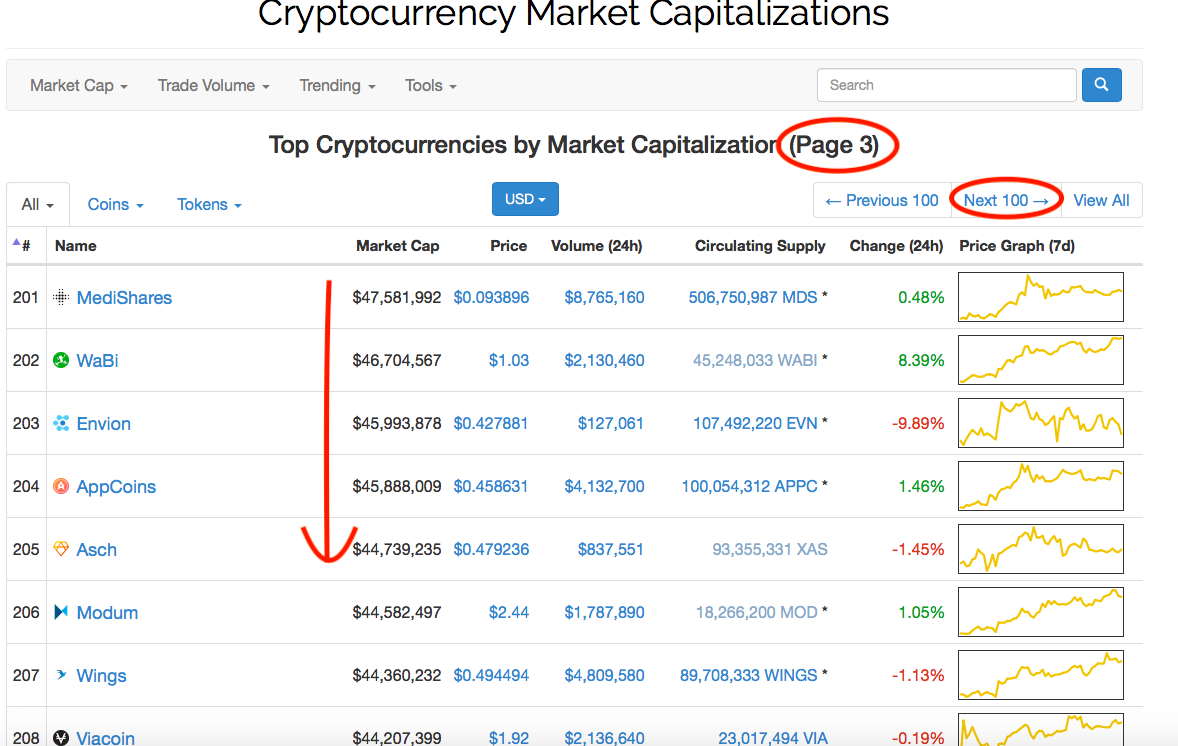
Task: Click the WaBi 7-day price graph
Action: coord(1040,360)
